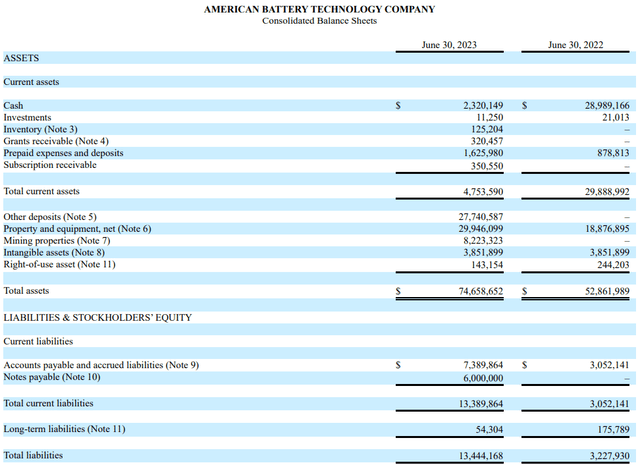Click the 2023 intangible assets value 3,851,899

coord(483,252)
